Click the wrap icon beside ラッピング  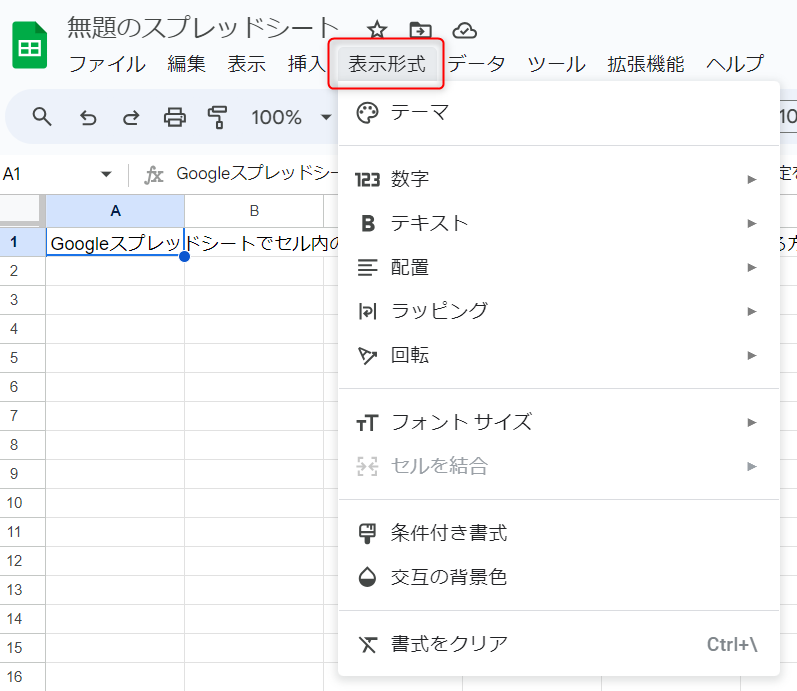coord(367,311)
